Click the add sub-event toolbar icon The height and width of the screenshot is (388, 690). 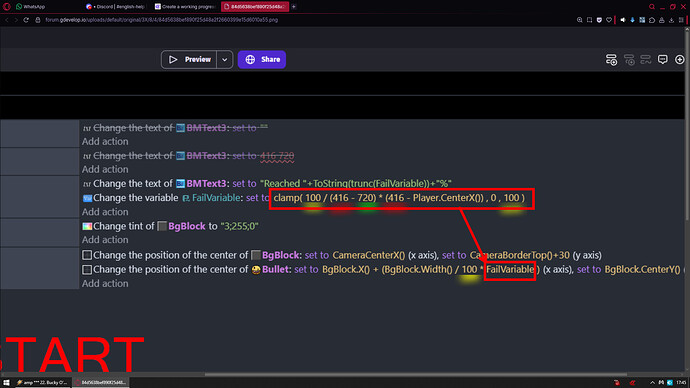[629, 60]
